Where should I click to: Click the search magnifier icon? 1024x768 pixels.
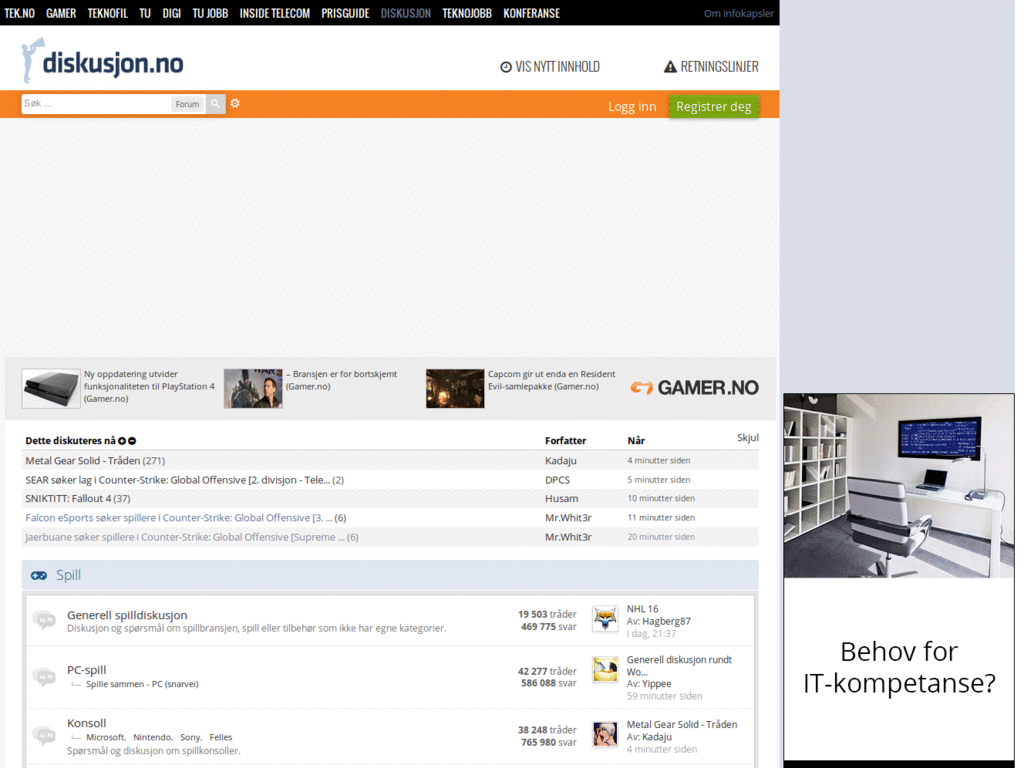pos(215,103)
